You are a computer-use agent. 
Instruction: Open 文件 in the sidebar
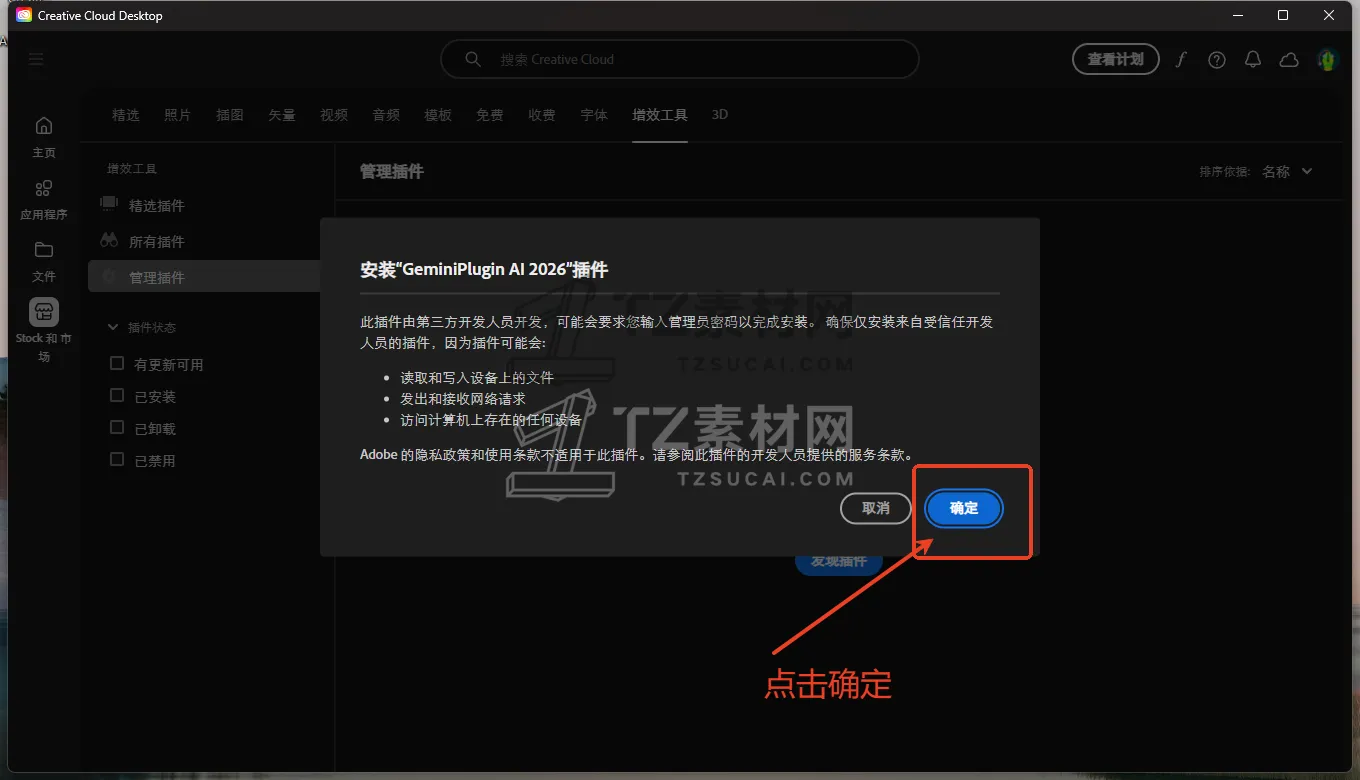click(x=44, y=262)
